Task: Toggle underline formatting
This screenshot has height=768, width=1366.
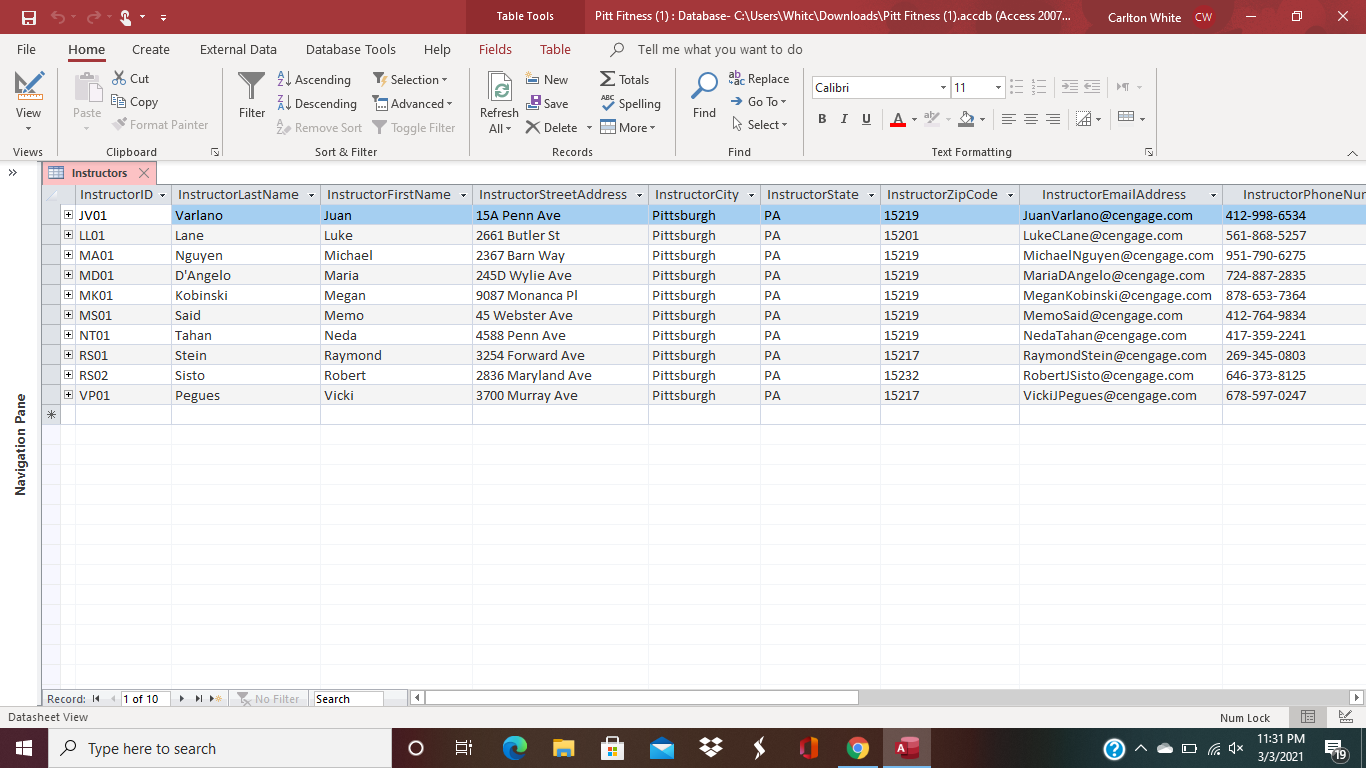Action: (x=865, y=118)
